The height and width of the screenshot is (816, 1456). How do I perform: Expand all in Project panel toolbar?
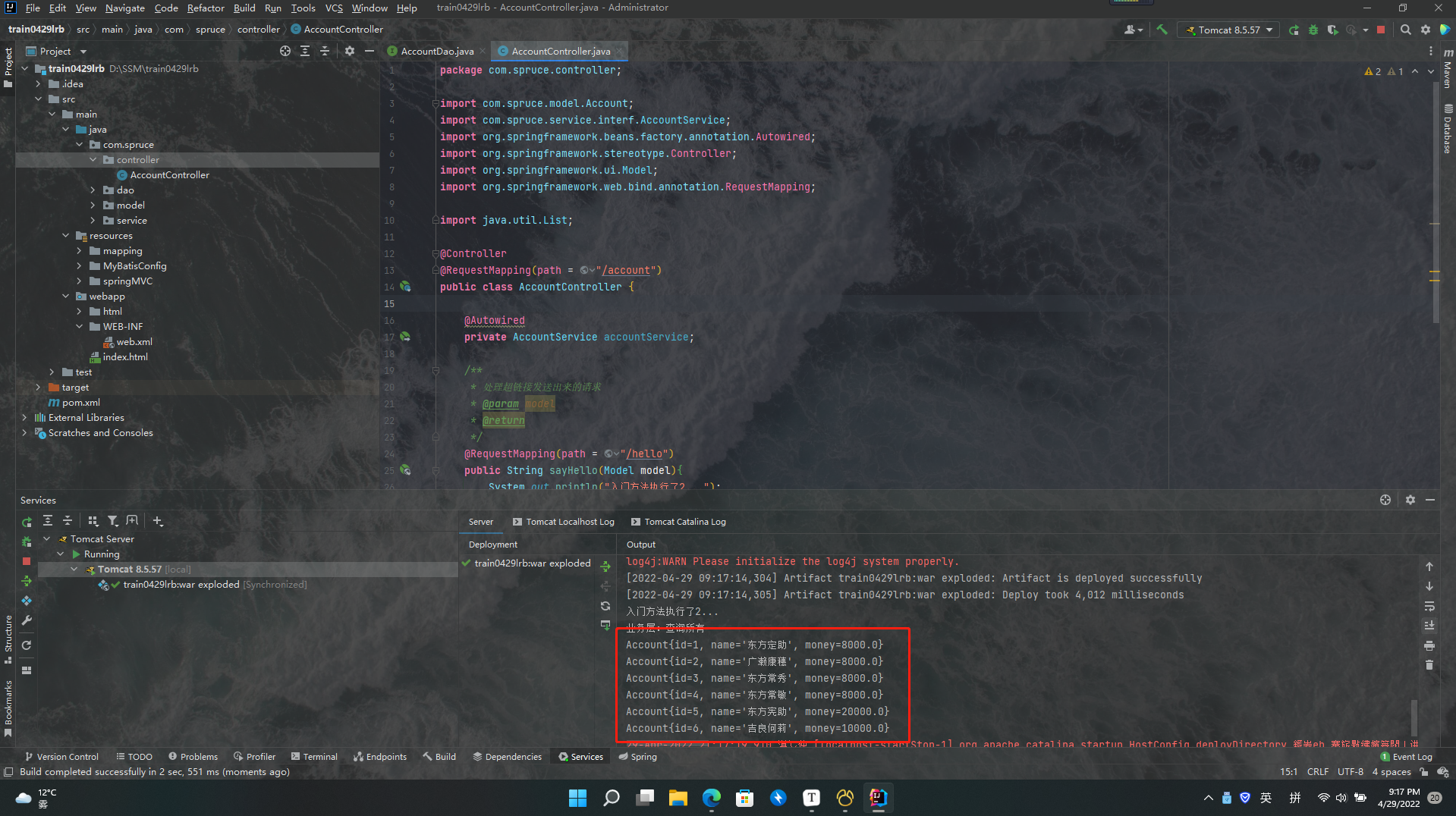304,51
